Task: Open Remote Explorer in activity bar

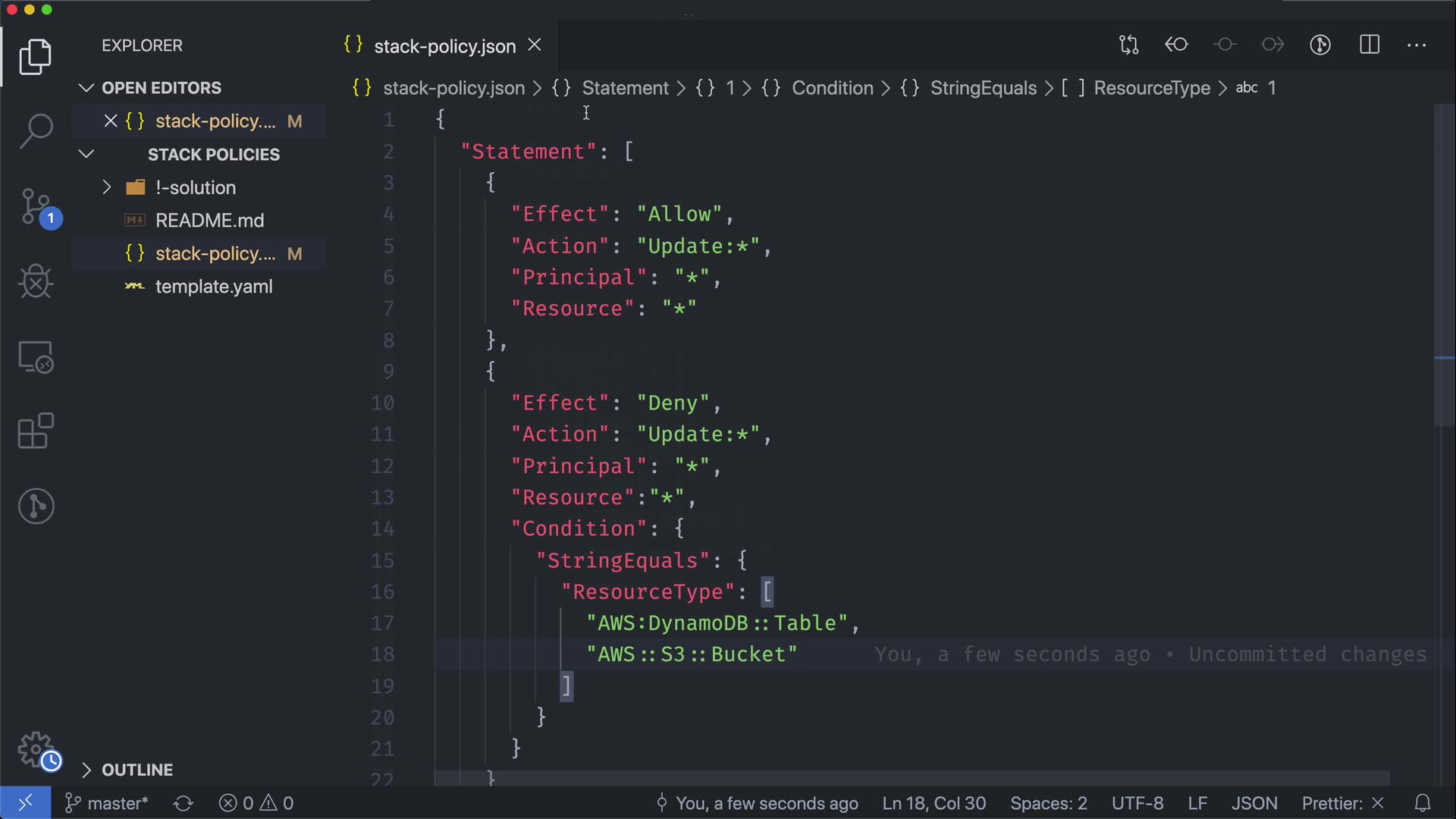Action: pyautogui.click(x=36, y=356)
